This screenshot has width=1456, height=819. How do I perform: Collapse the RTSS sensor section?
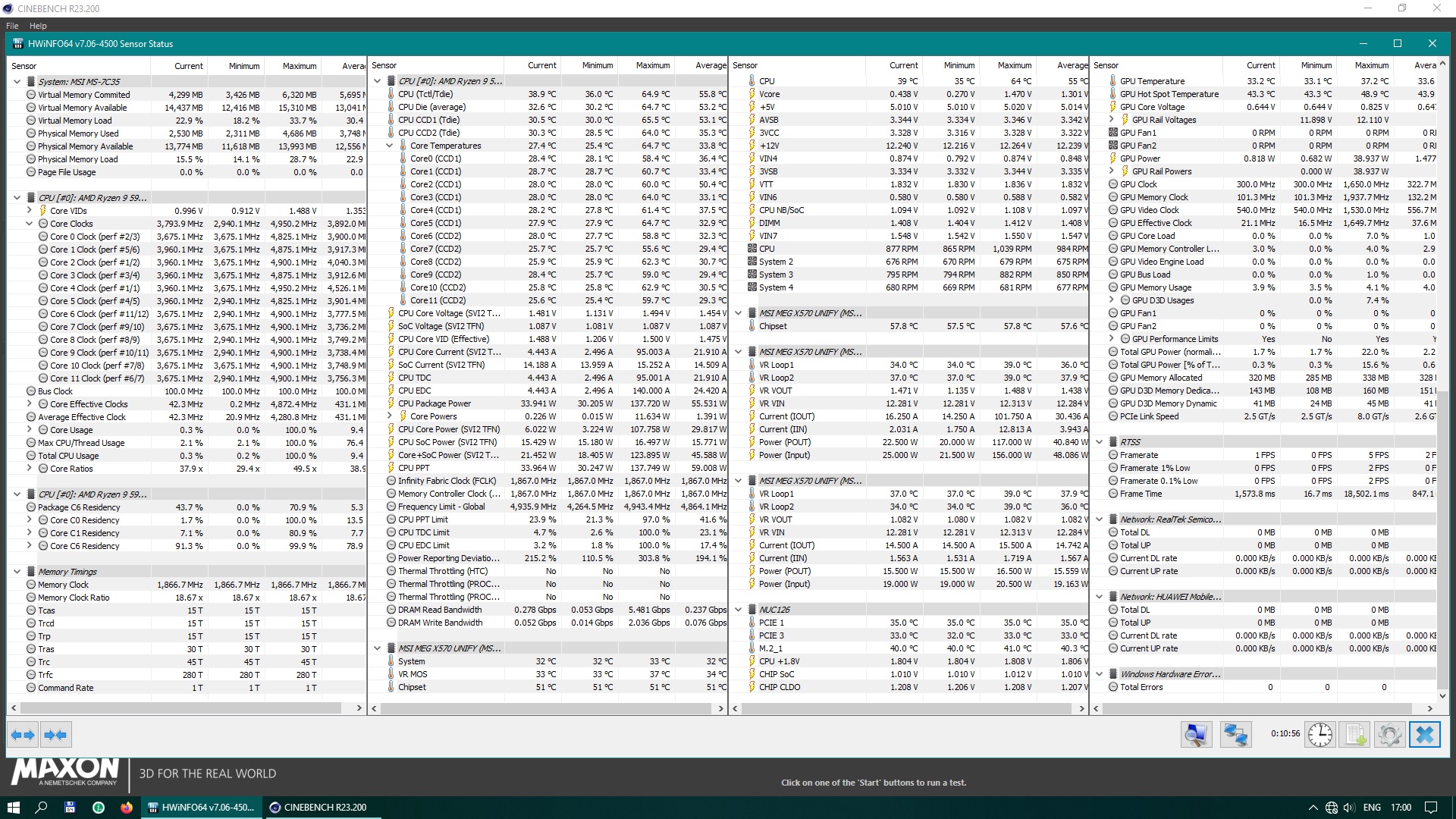click(1100, 442)
